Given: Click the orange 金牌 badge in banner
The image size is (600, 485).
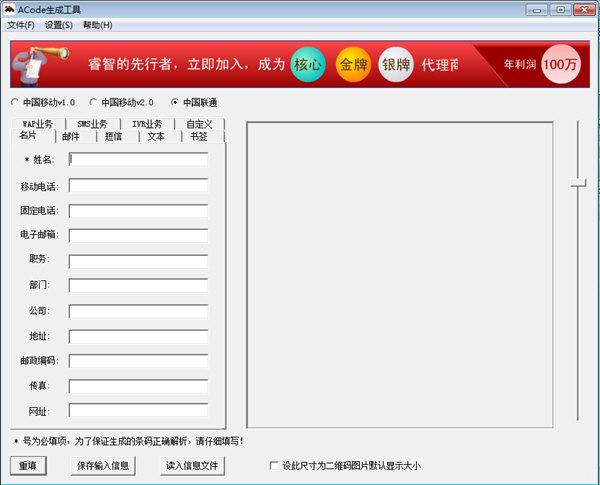Looking at the screenshot, I should pyautogui.click(x=353, y=65).
